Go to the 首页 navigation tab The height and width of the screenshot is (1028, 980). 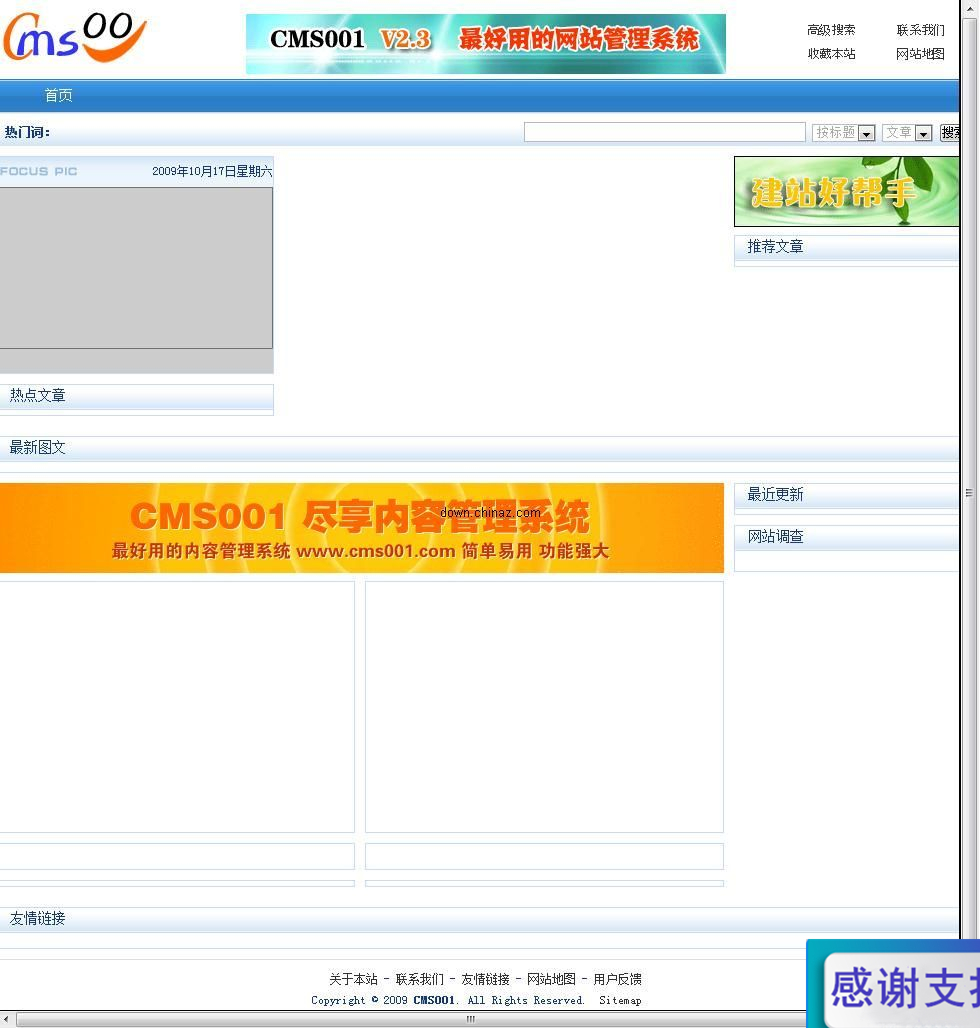[58, 96]
